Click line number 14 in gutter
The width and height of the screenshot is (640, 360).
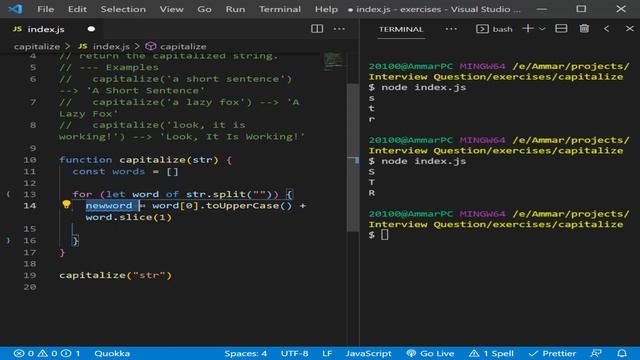point(30,205)
